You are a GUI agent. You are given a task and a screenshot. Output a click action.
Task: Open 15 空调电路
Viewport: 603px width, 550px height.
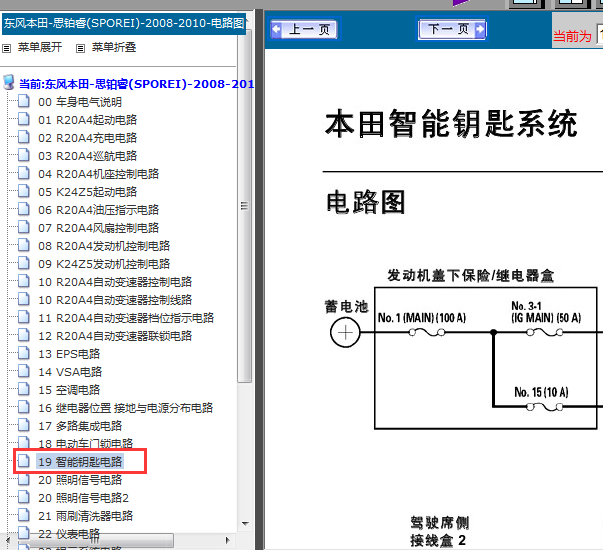[x=69, y=390]
